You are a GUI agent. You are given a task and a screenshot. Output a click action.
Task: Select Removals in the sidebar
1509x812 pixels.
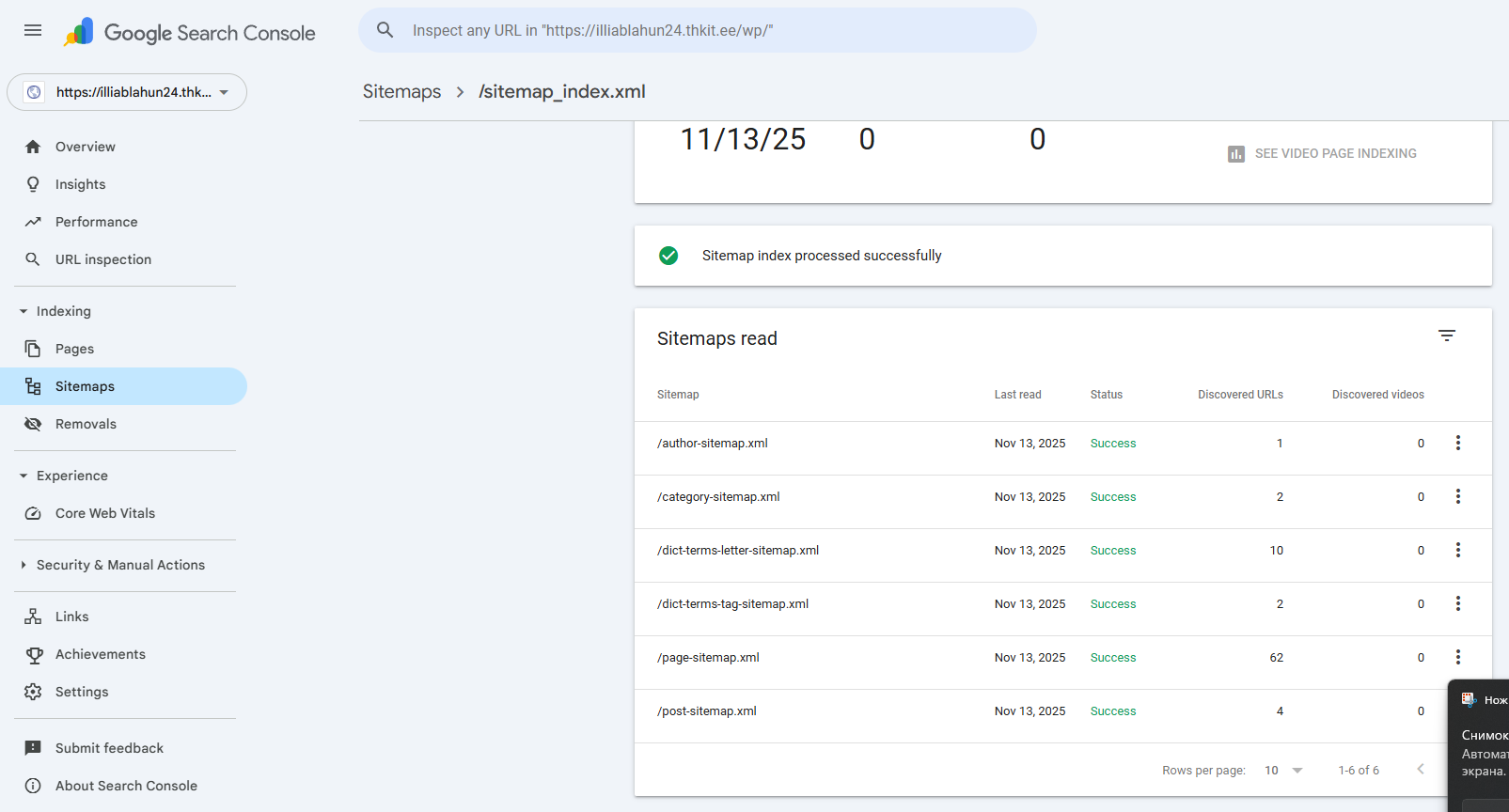pyautogui.click(x=86, y=424)
